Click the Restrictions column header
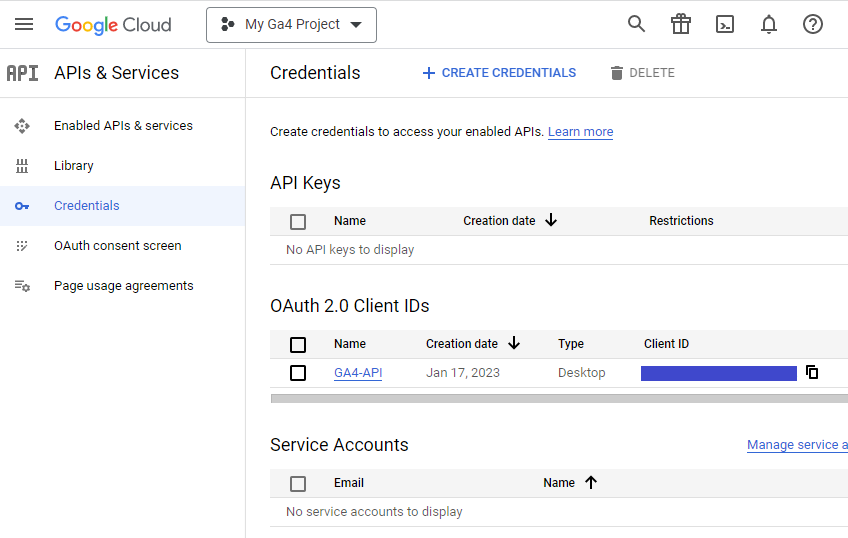Screen dimensions: 848x538 coord(681,221)
